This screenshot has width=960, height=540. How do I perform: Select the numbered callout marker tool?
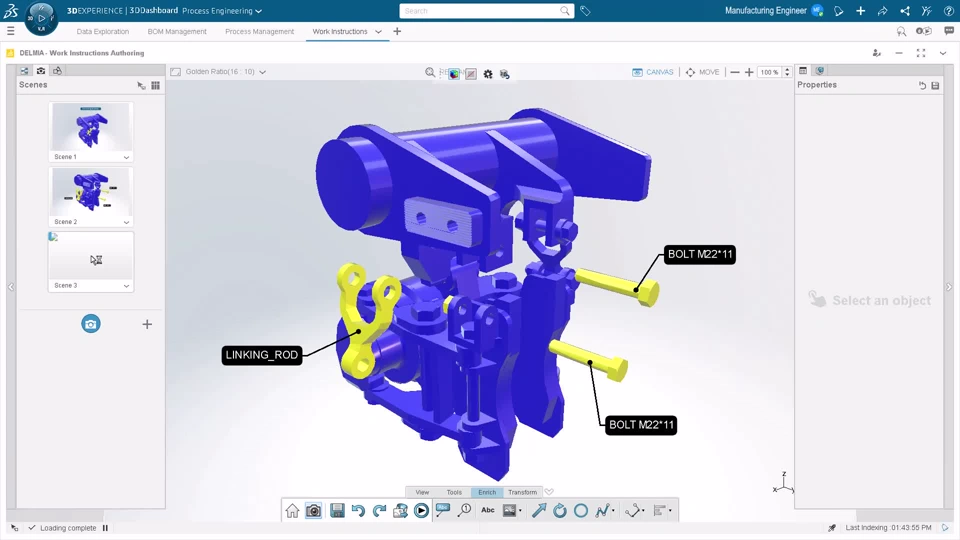[x=465, y=511]
